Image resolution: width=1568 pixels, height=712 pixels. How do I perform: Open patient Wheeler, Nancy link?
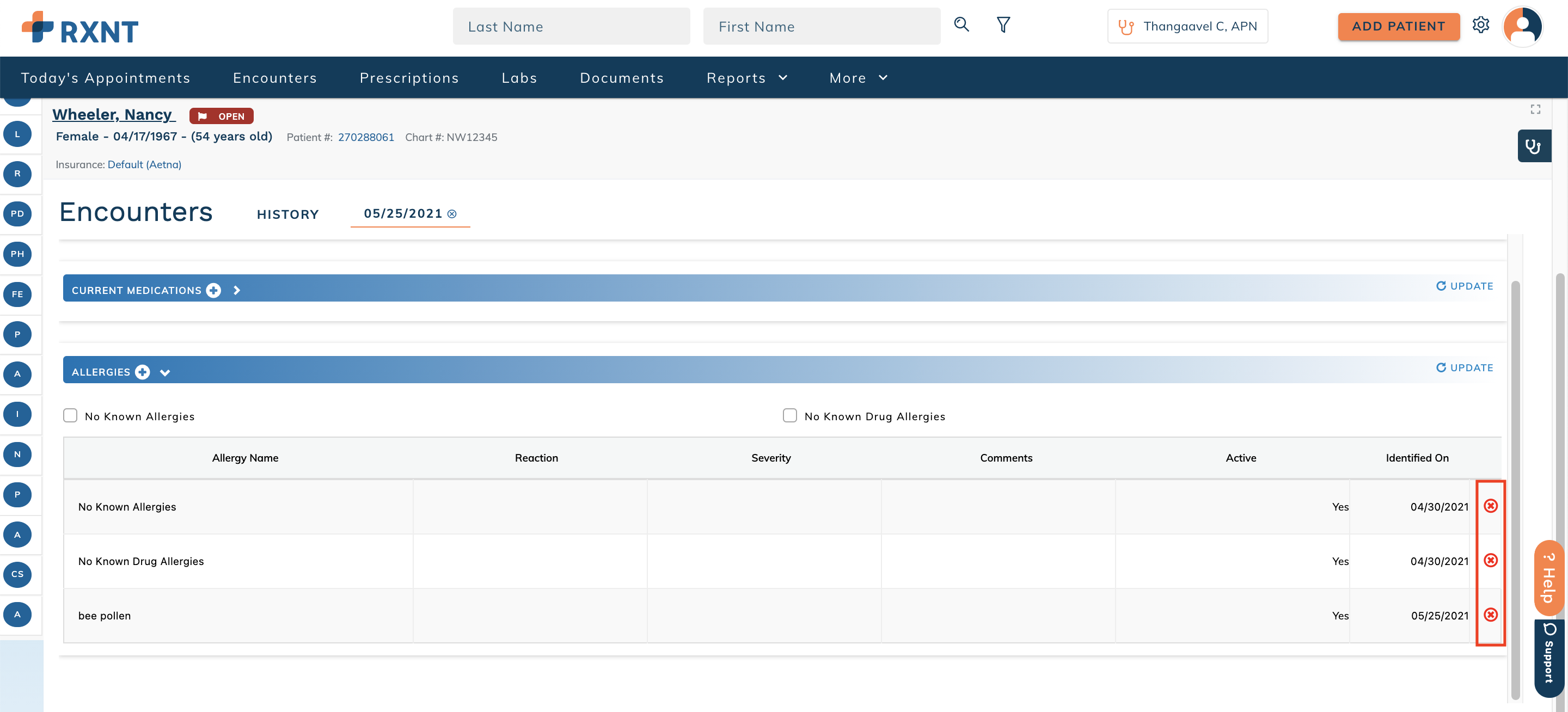click(114, 114)
